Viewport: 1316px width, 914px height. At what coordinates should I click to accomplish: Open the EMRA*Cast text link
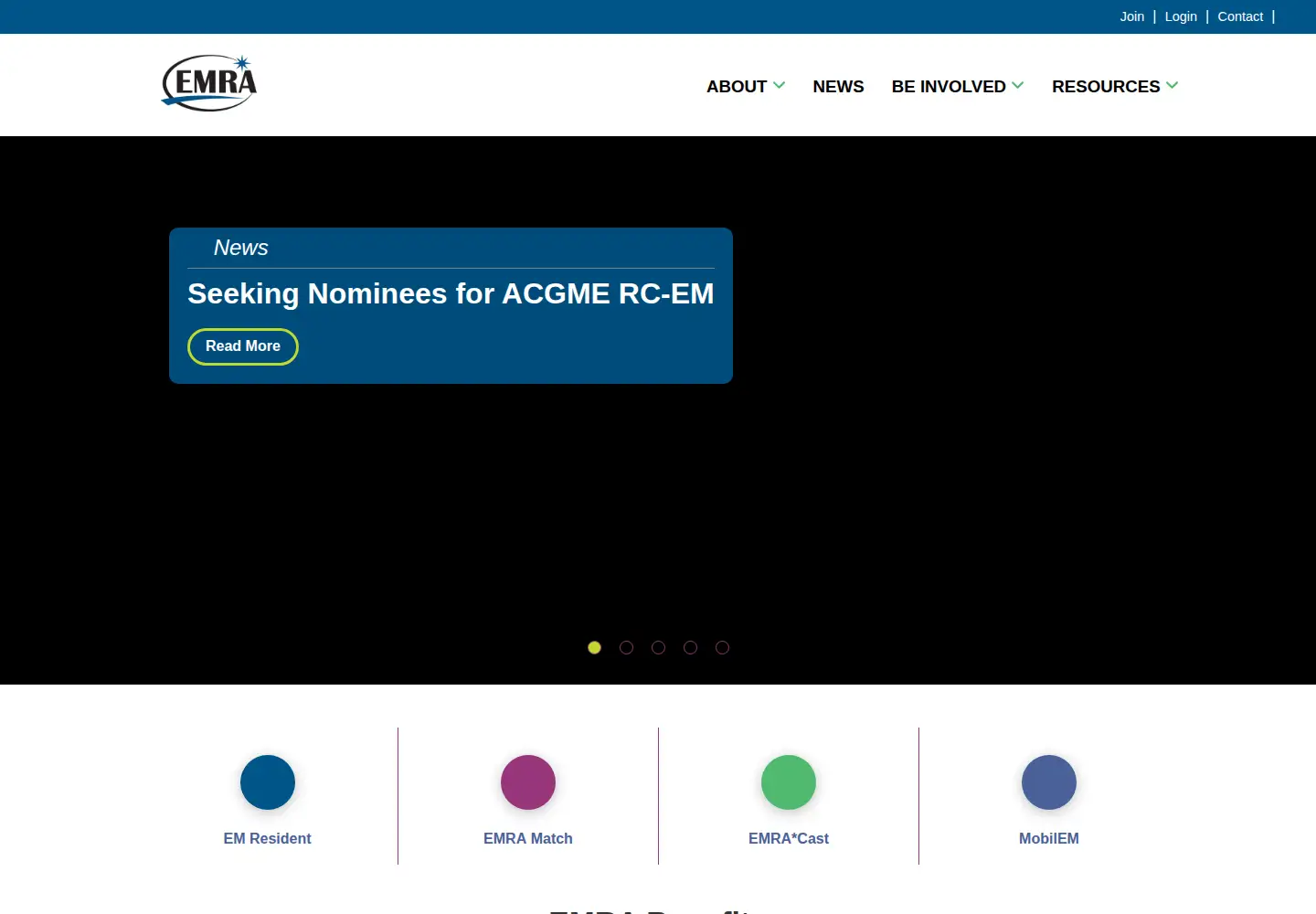click(x=789, y=838)
